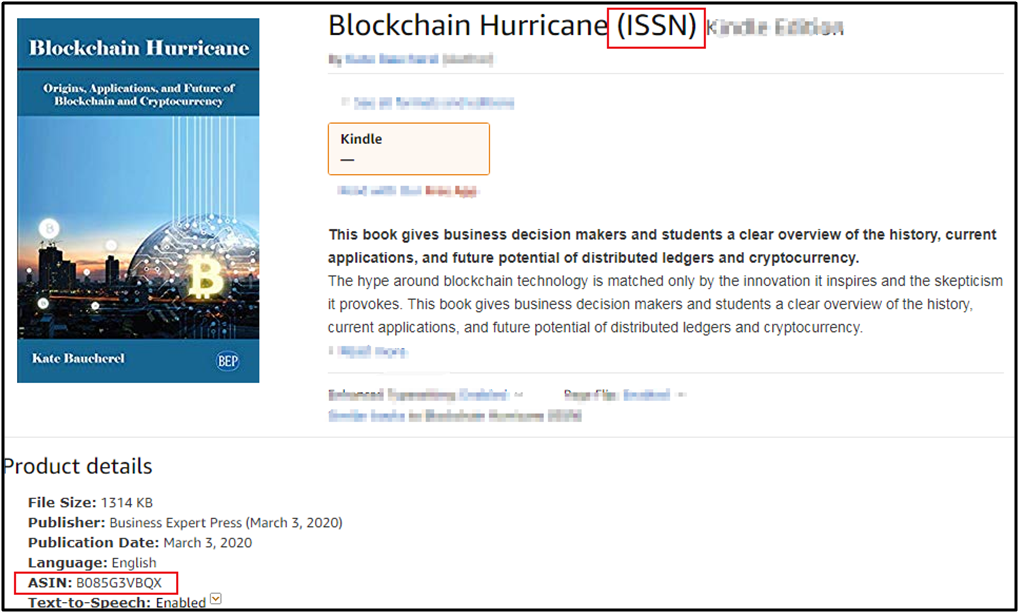Click the ASIN value B085G3VBQX
The image size is (1019, 612).
click(x=120, y=582)
